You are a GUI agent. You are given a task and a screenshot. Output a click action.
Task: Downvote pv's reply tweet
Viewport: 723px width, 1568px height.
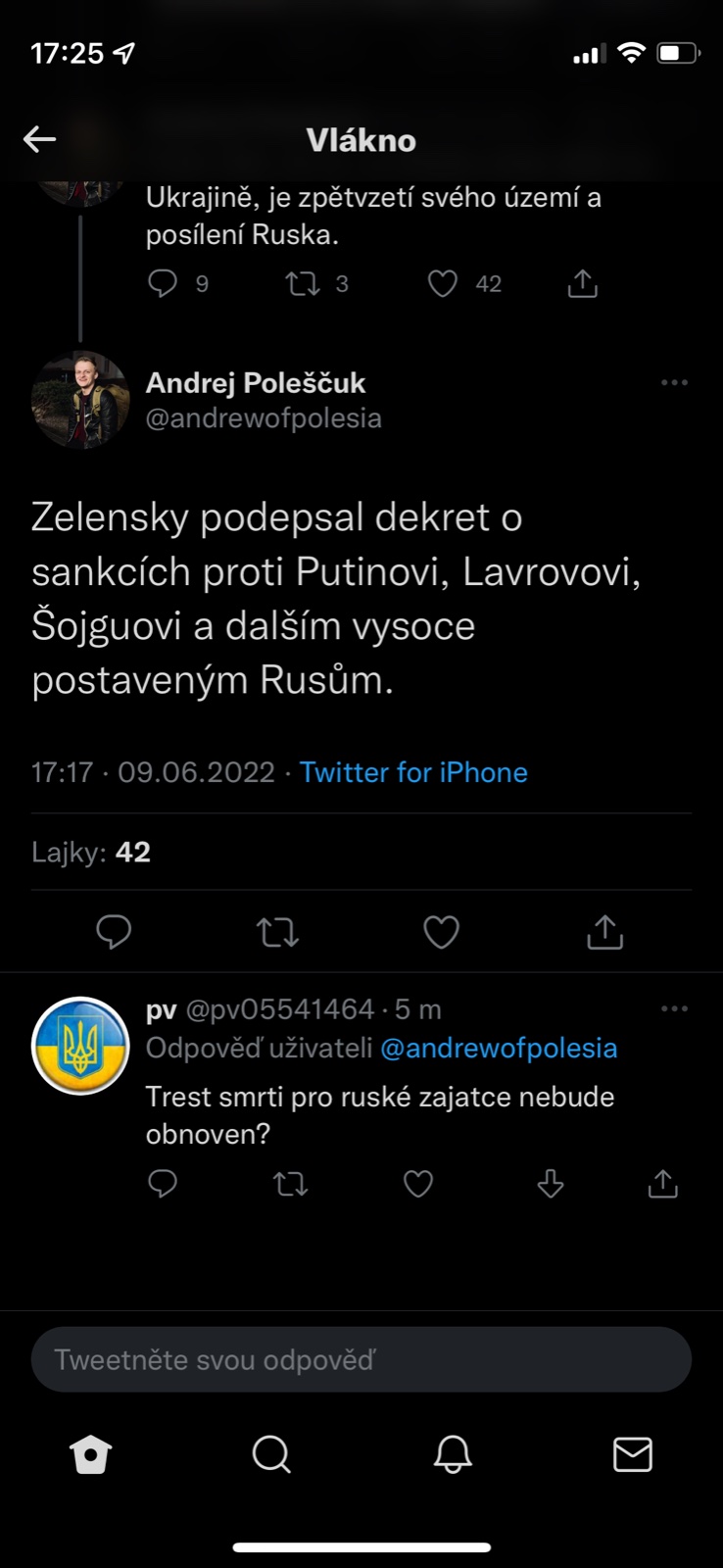(x=551, y=1184)
